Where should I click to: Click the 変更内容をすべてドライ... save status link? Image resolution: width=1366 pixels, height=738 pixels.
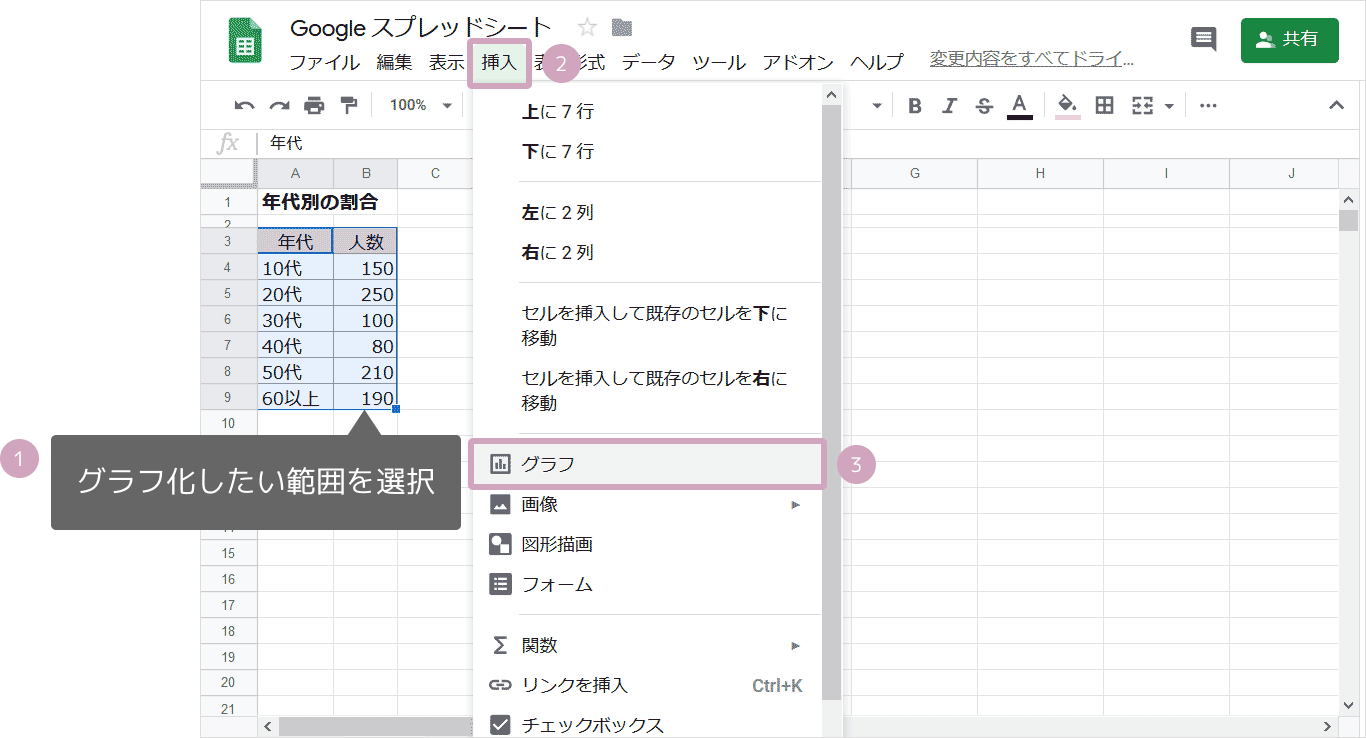pos(1031,60)
